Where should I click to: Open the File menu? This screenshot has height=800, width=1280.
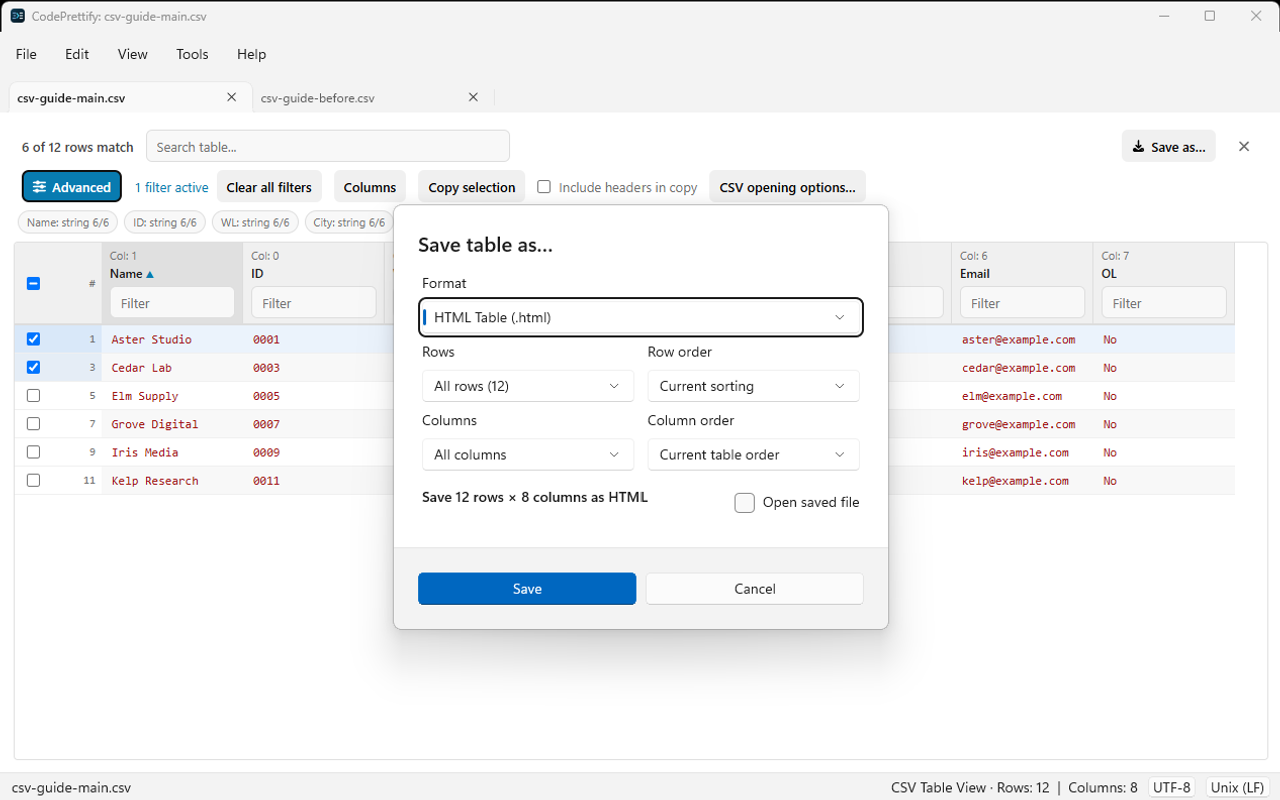pyautogui.click(x=26, y=54)
